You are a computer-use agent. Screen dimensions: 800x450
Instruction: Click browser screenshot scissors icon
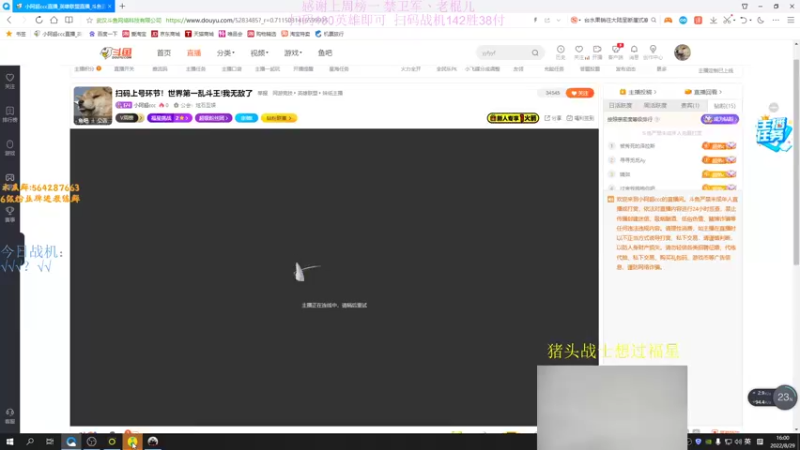727,20
